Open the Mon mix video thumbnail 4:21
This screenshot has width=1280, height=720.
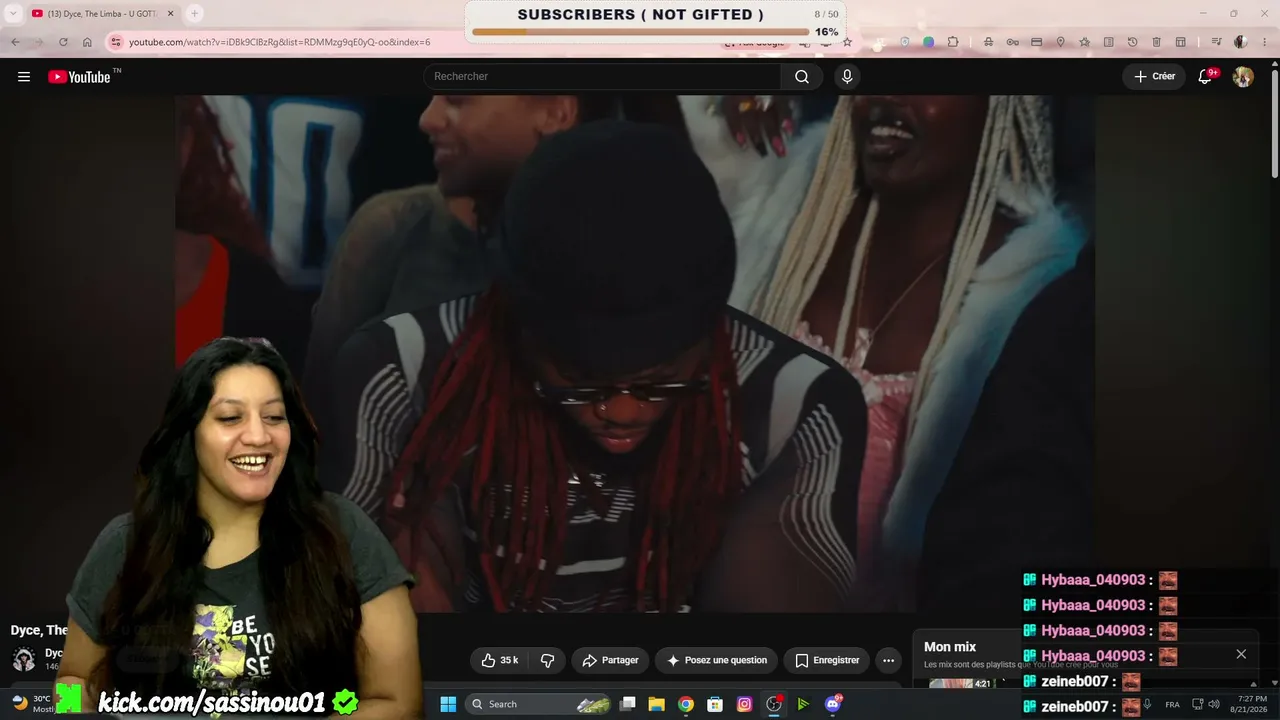click(x=963, y=684)
